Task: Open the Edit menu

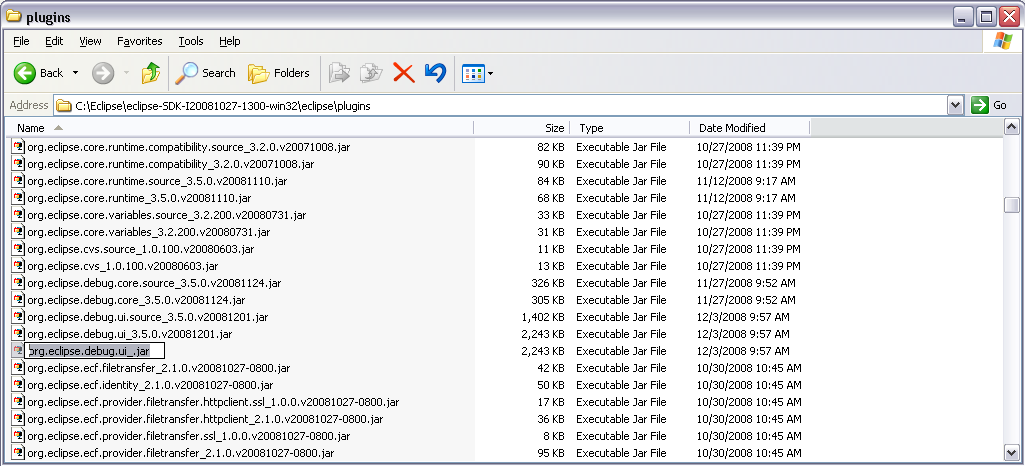Action: [x=54, y=41]
